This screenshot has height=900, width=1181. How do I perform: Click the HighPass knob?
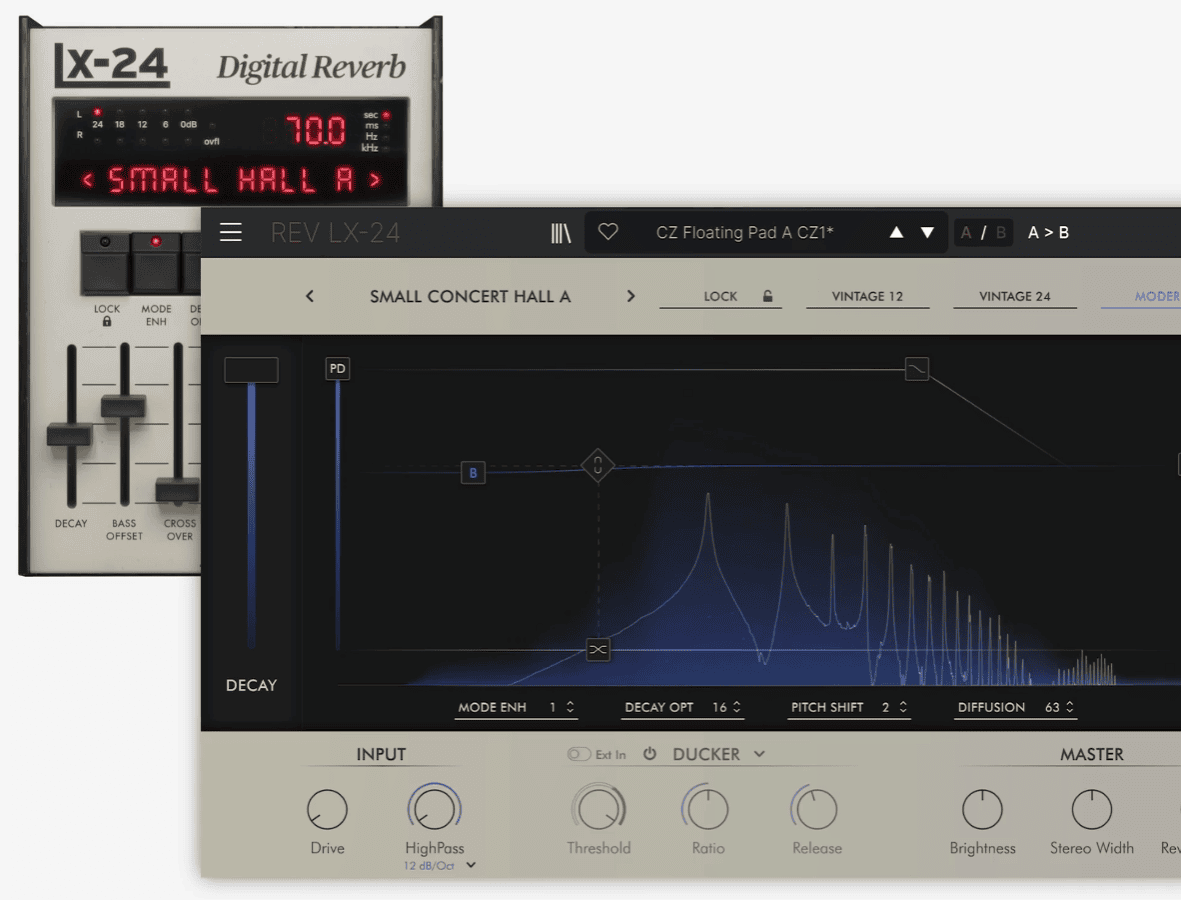pos(435,809)
